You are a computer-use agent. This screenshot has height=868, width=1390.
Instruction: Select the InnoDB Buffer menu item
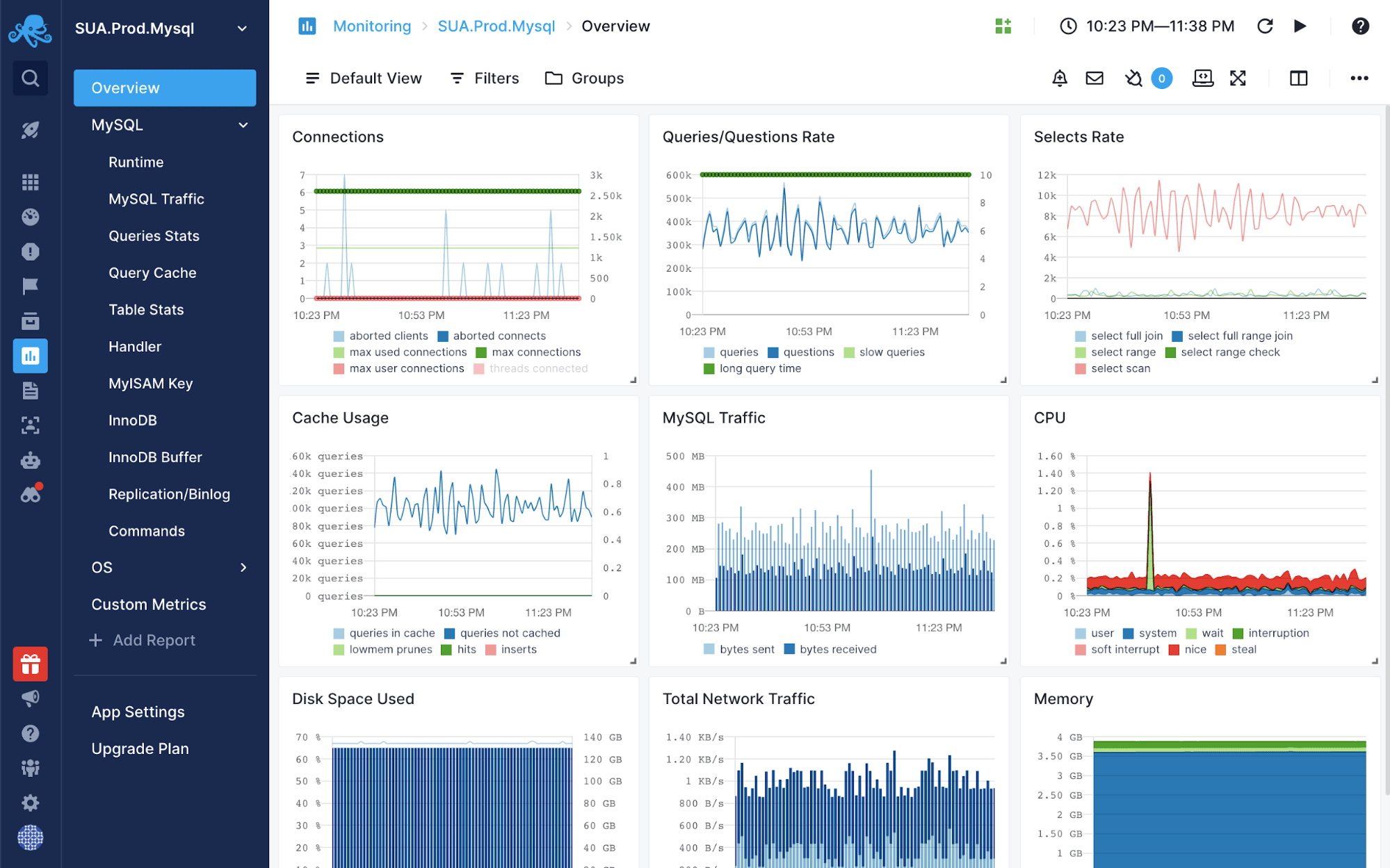tap(155, 457)
